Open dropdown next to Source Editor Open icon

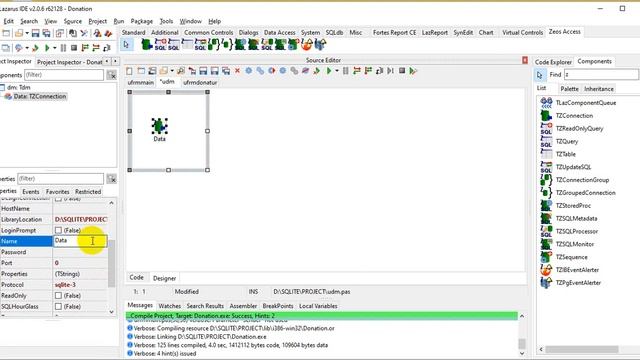pos(172,71)
